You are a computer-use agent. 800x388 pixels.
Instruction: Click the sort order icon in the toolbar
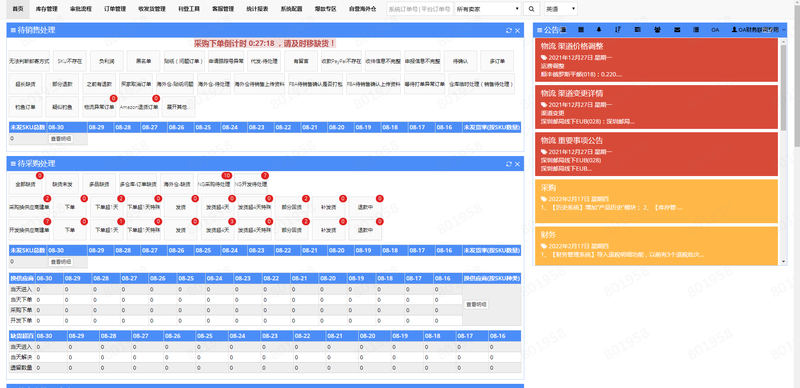(618, 30)
